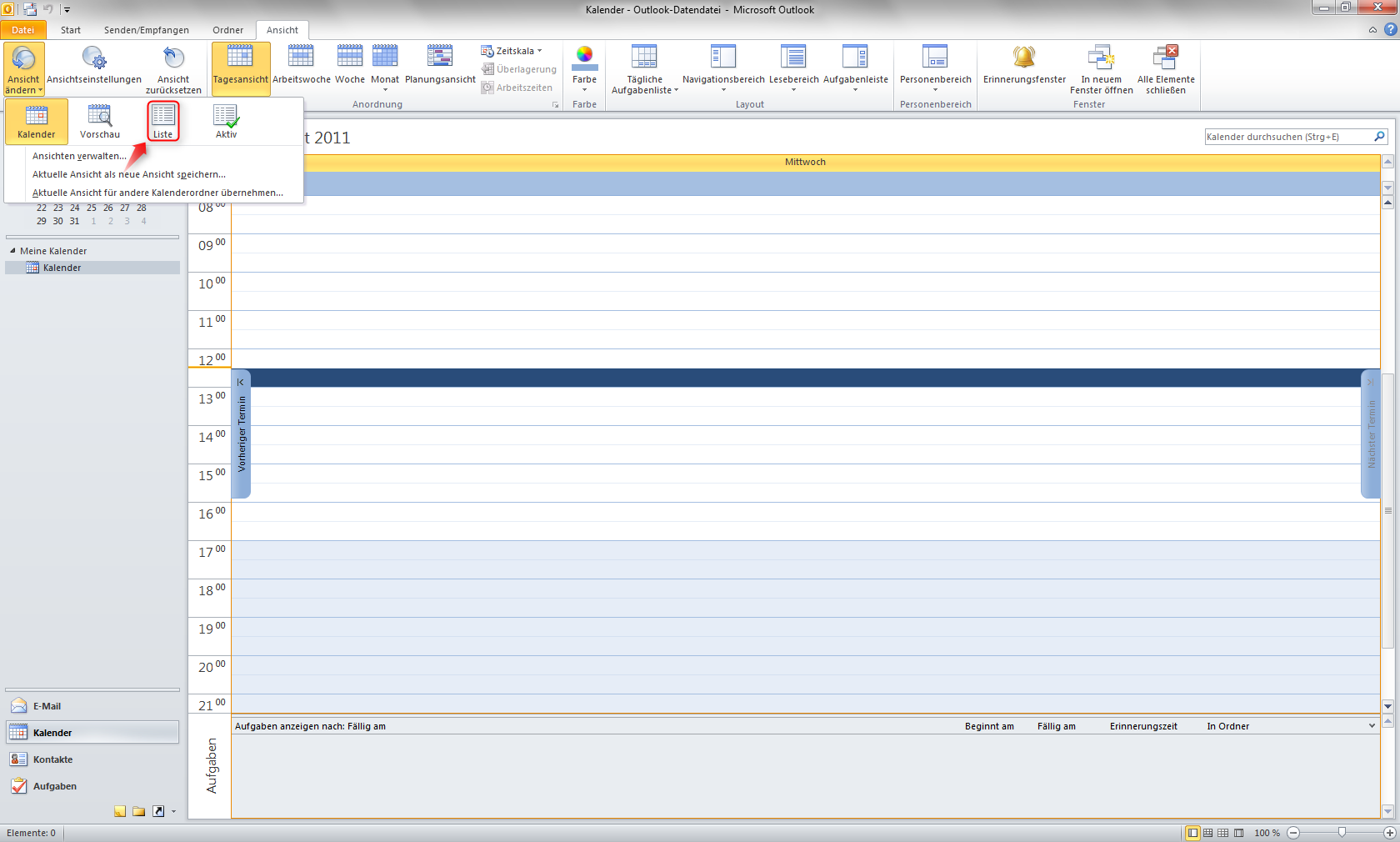Toggle the Überlagerung option
1400x842 pixels.
[519, 69]
